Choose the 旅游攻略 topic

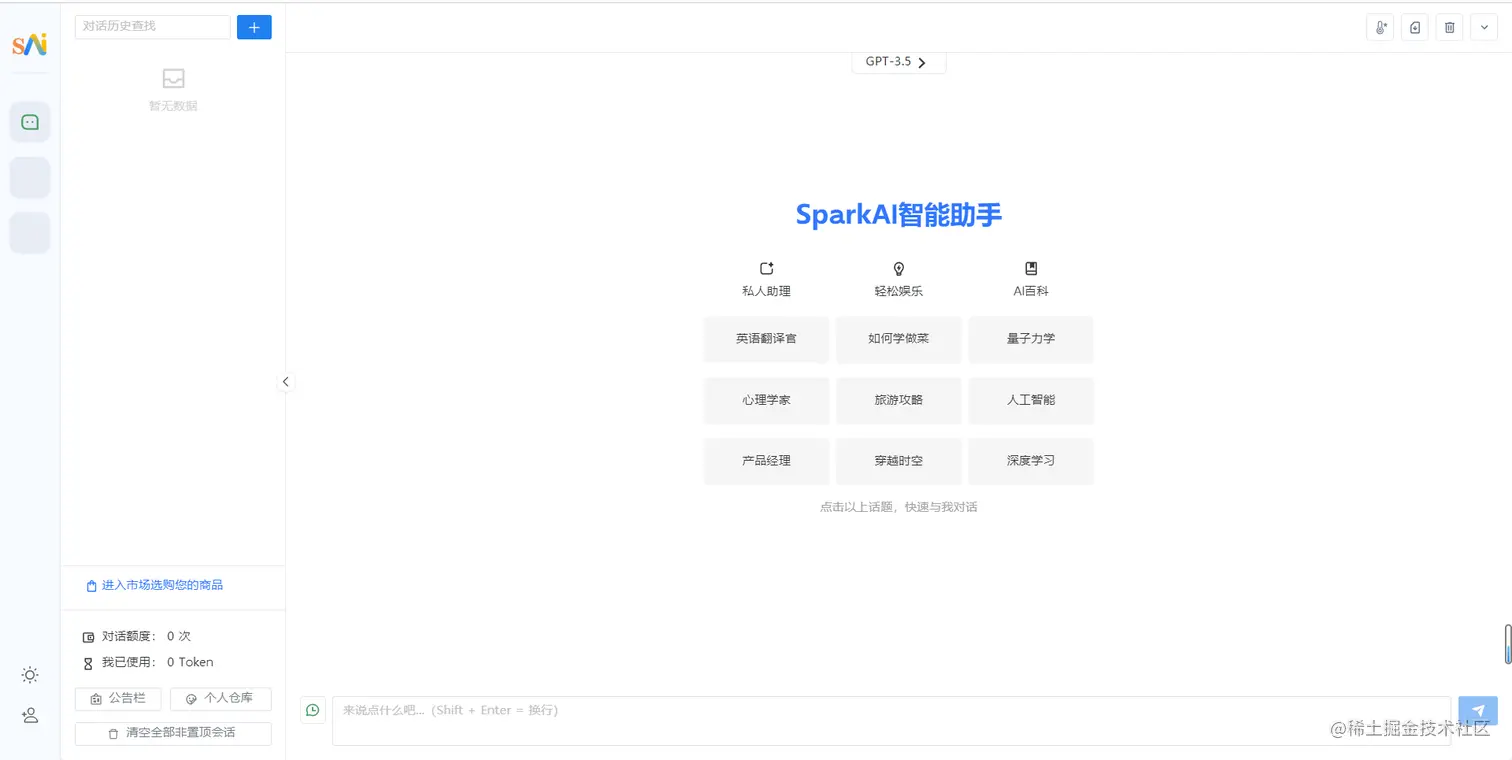click(898, 400)
